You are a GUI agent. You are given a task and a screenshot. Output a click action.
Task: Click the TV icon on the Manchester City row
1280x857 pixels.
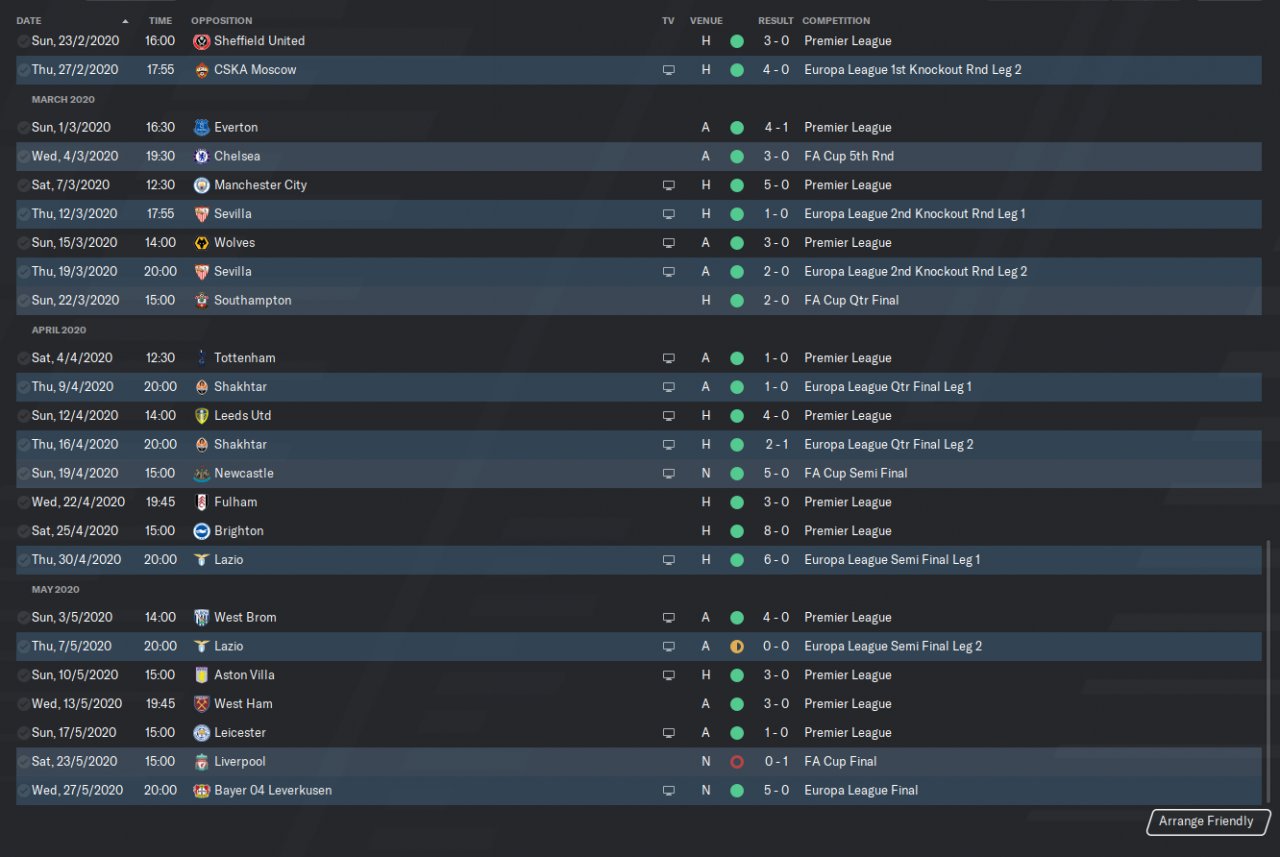(x=669, y=186)
